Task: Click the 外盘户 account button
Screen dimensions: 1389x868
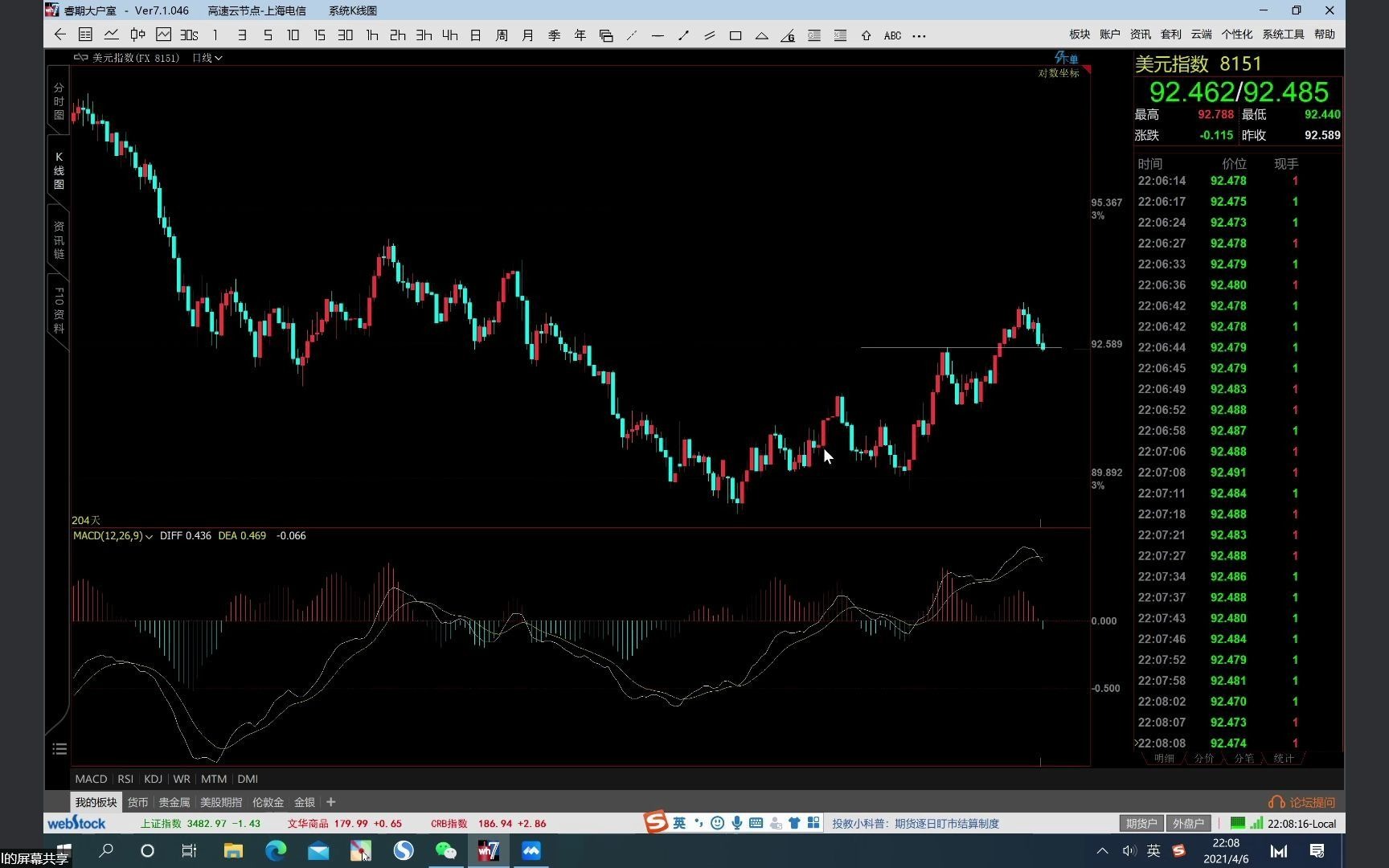Action: point(1188,823)
